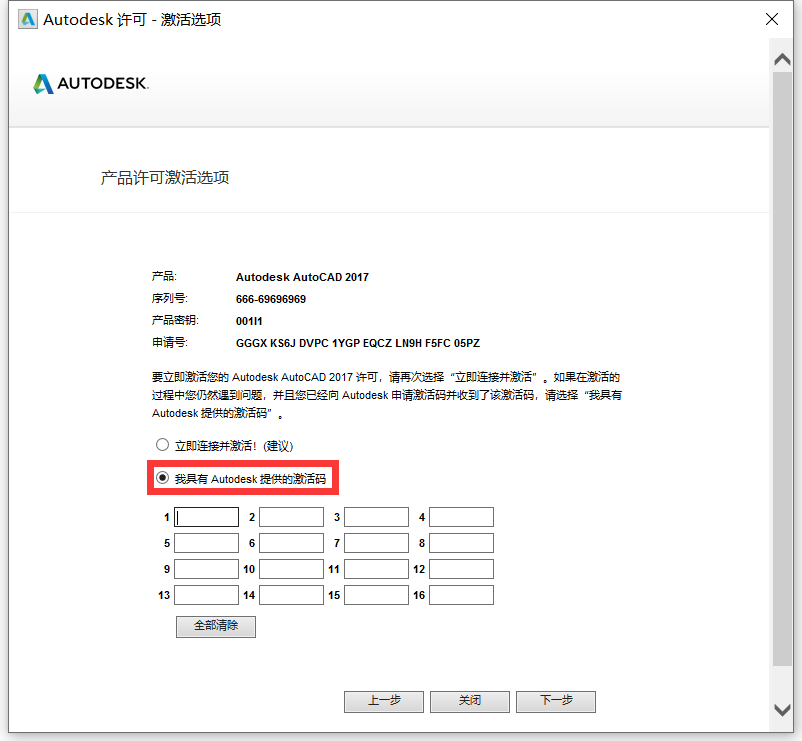Image resolution: width=802 pixels, height=741 pixels.
Task: Focus activation code field 8
Action: pos(461,543)
